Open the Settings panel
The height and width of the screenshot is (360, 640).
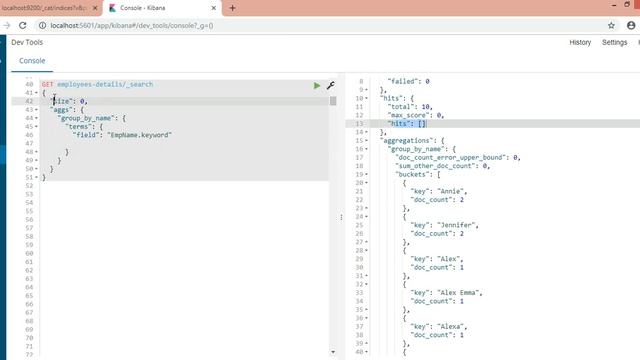(x=614, y=42)
